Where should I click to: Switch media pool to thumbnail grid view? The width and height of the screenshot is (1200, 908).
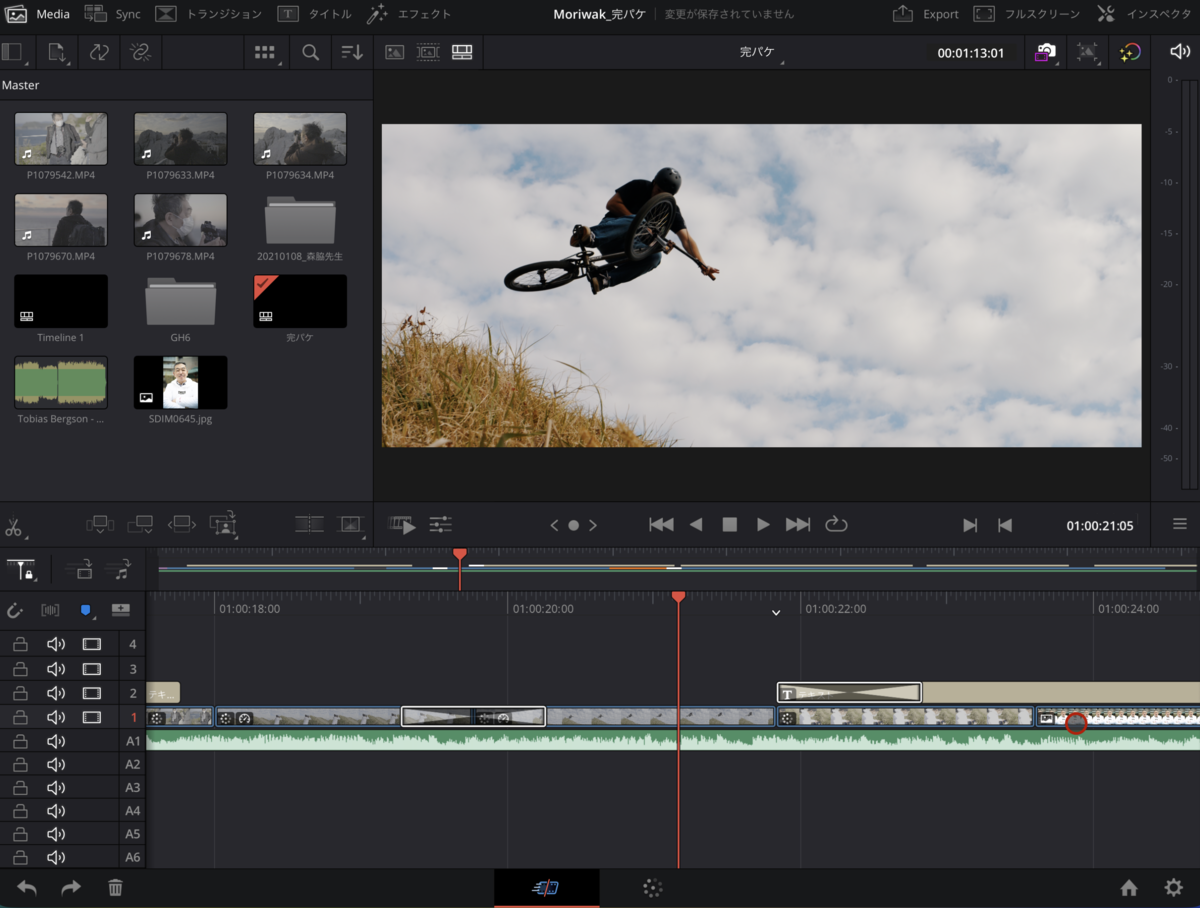[x=264, y=53]
